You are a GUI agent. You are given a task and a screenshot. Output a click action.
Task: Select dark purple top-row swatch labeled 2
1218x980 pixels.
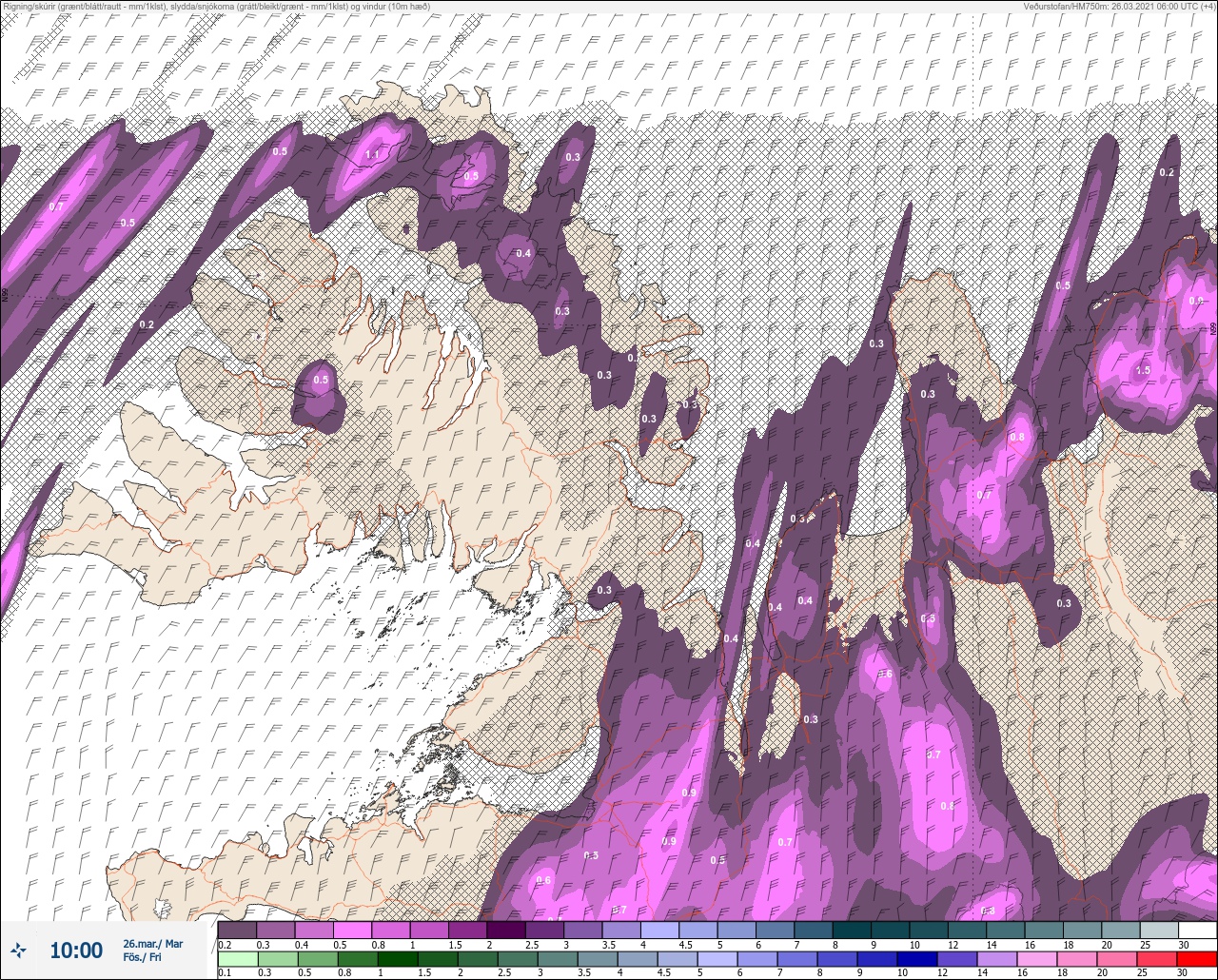tap(506, 930)
